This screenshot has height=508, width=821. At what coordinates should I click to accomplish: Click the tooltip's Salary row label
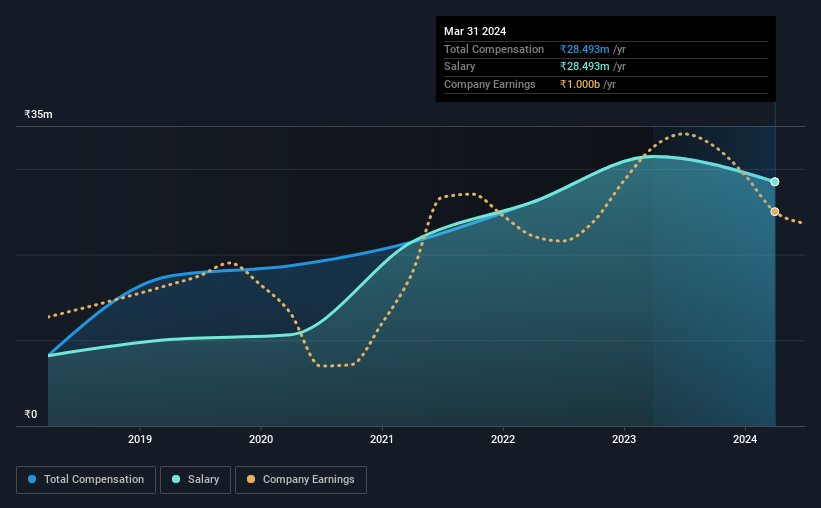[460, 67]
